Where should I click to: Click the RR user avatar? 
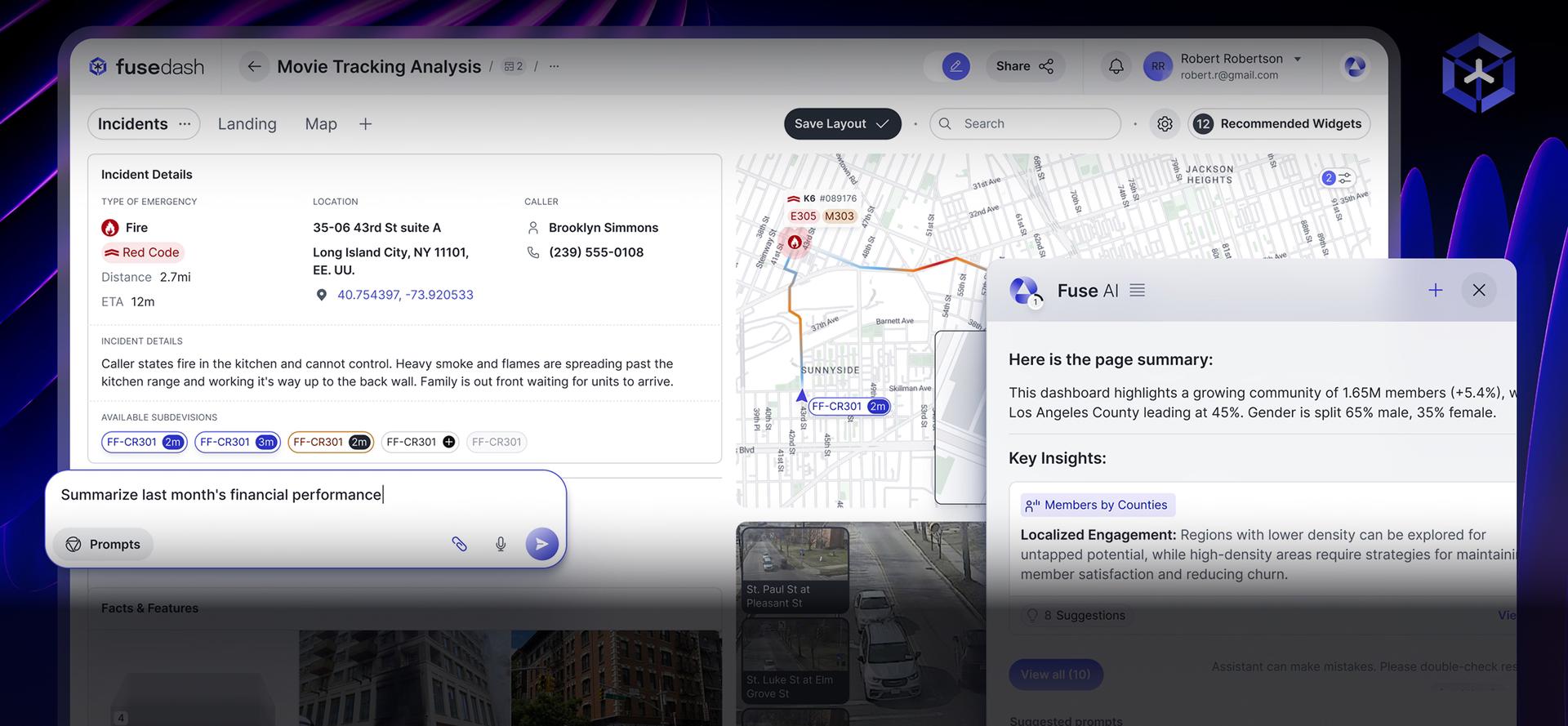(x=1158, y=66)
